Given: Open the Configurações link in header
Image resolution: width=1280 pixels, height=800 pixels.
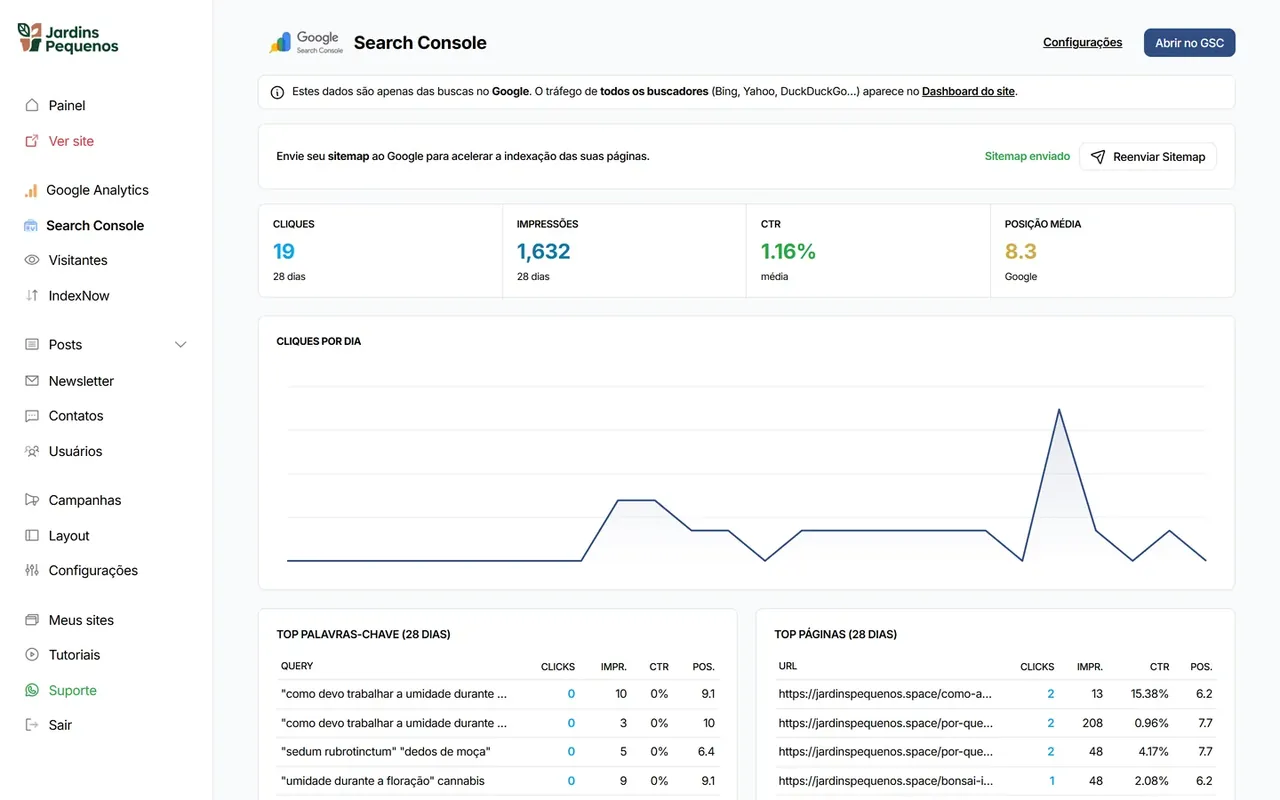Looking at the screenshot, I should click(1082, 43).
